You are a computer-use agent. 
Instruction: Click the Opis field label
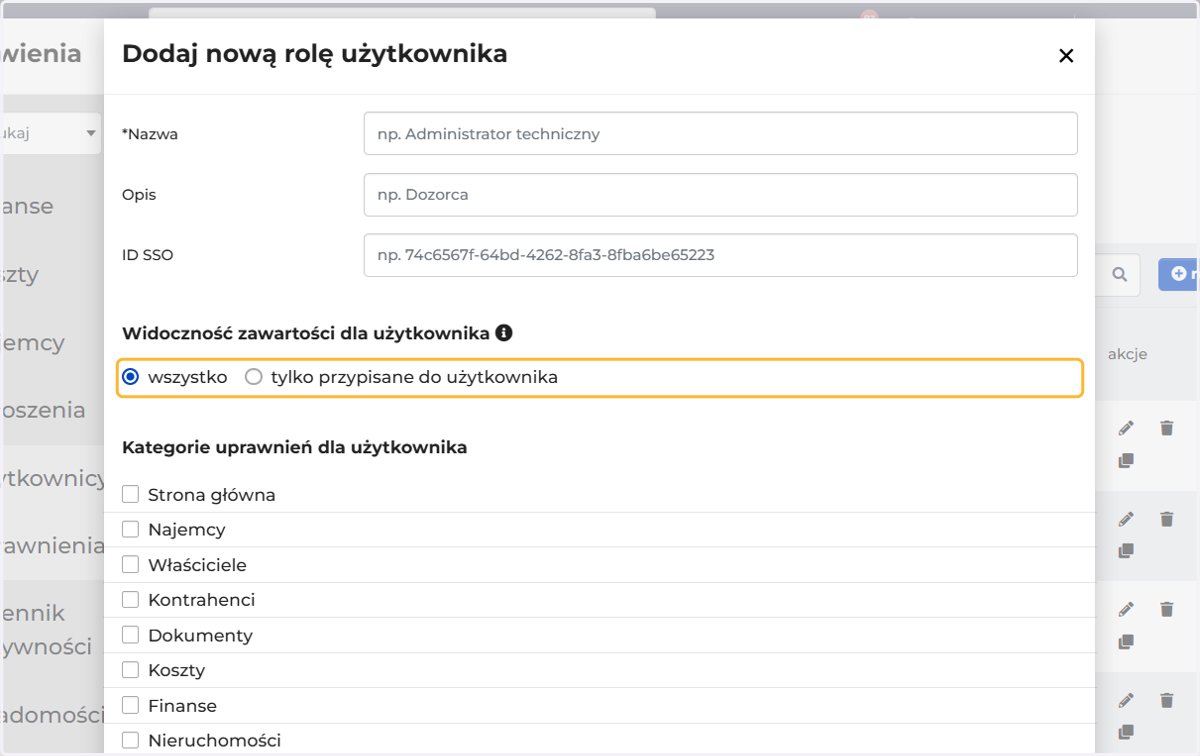pyautogui.click(x=139, y=195)
